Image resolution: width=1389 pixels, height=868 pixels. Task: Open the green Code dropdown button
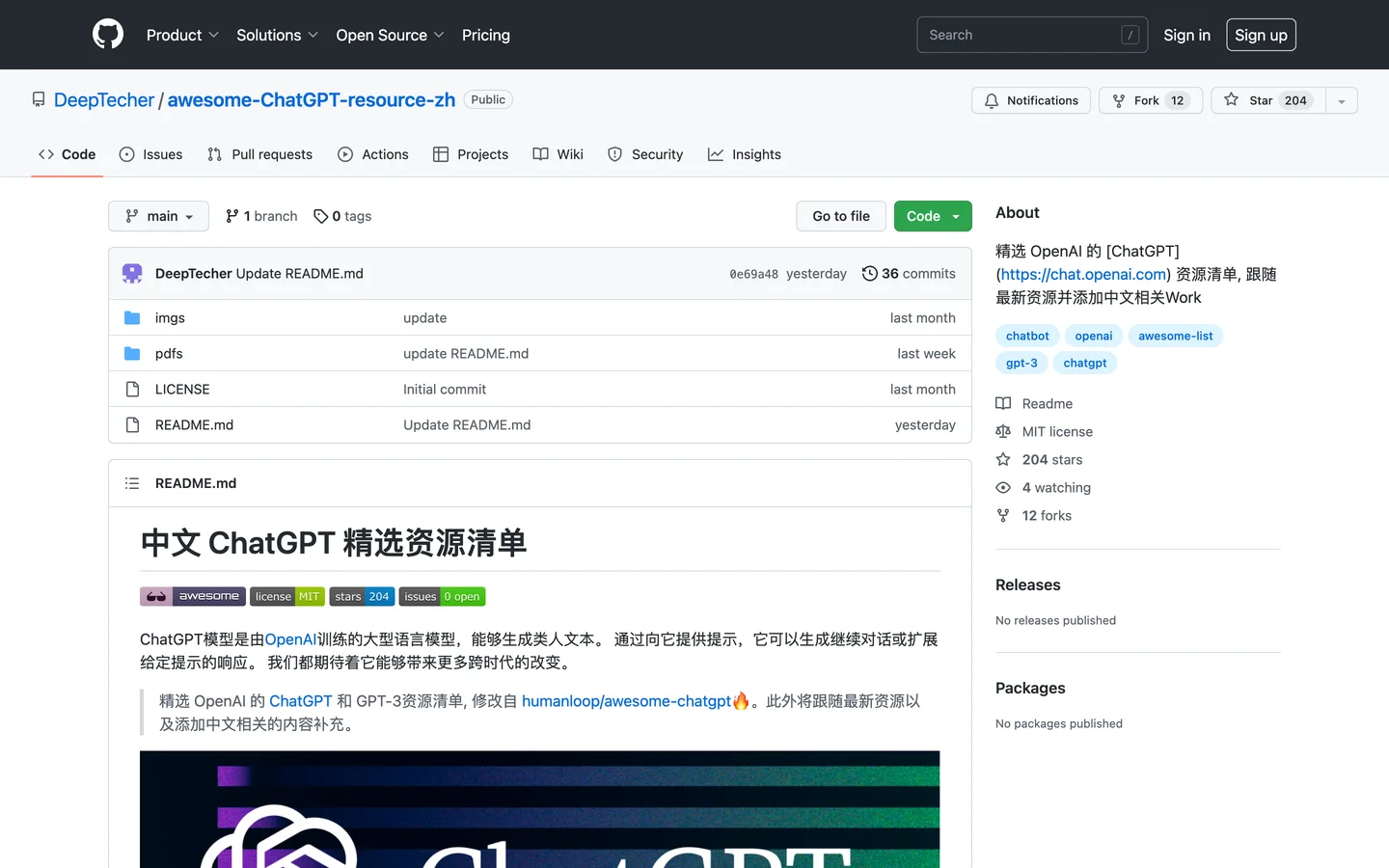[933, 216]
